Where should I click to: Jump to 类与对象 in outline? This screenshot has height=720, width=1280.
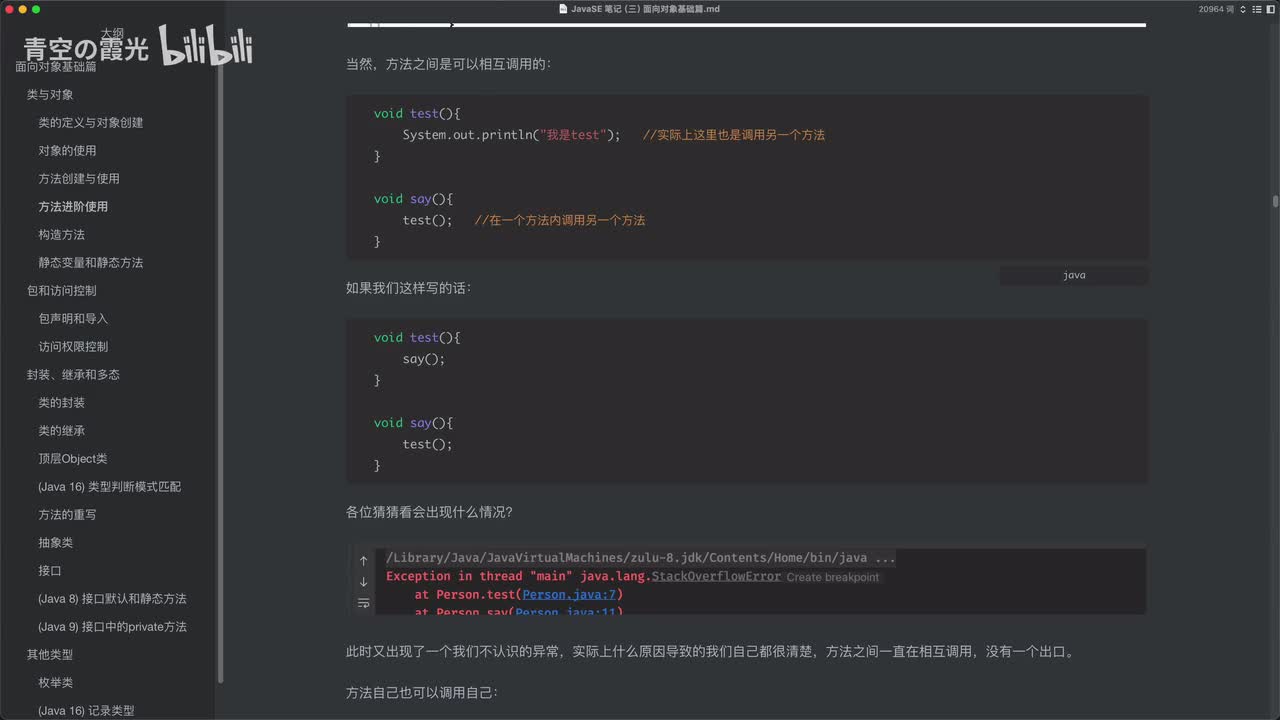pos(50,95)
